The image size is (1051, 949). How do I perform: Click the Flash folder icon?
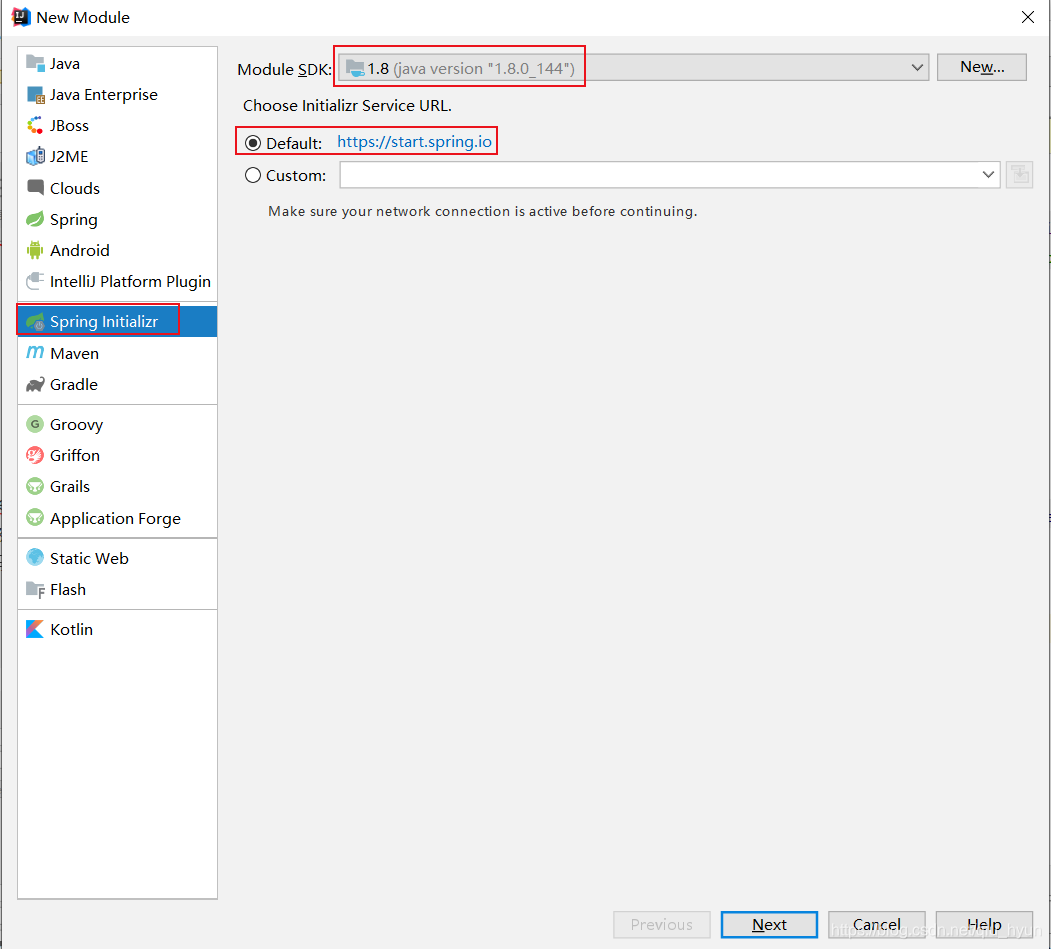pyautogui.click(x=35, y=589)
